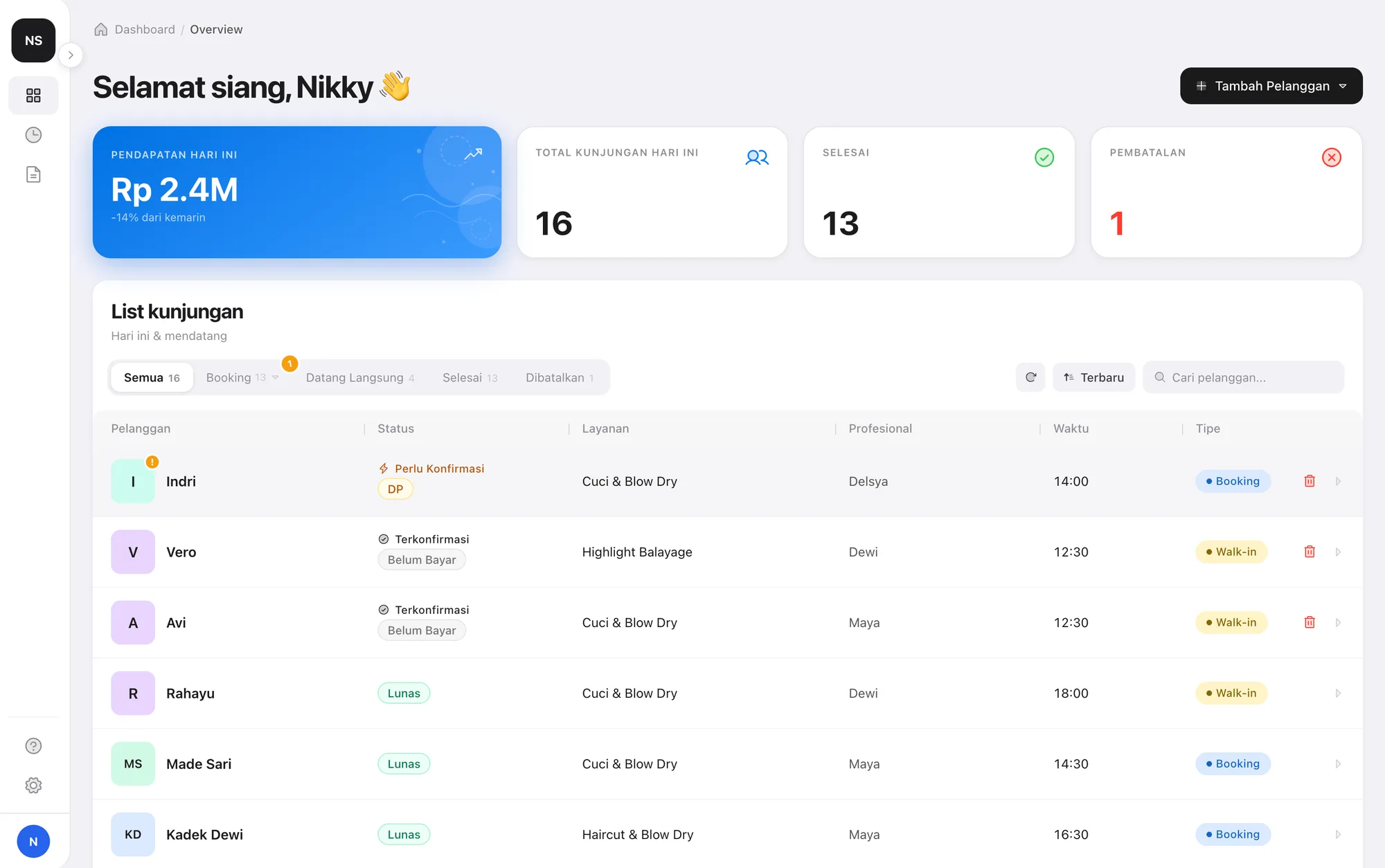Screen dimensions: 1385x868
Task: Click Highlight Balayage service cell
Action: tap(637, 552)
